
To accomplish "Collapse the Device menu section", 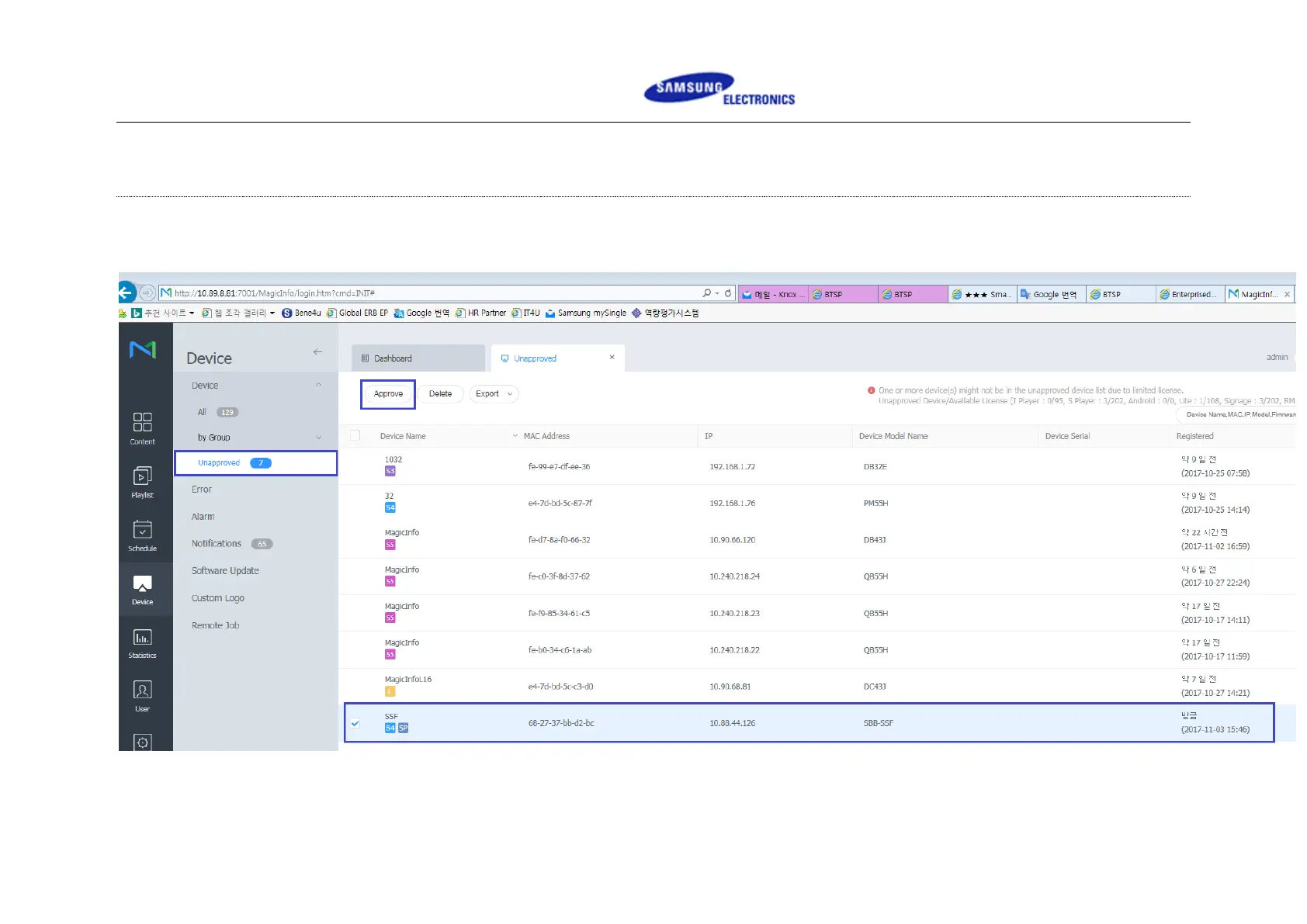I will 318,386.
